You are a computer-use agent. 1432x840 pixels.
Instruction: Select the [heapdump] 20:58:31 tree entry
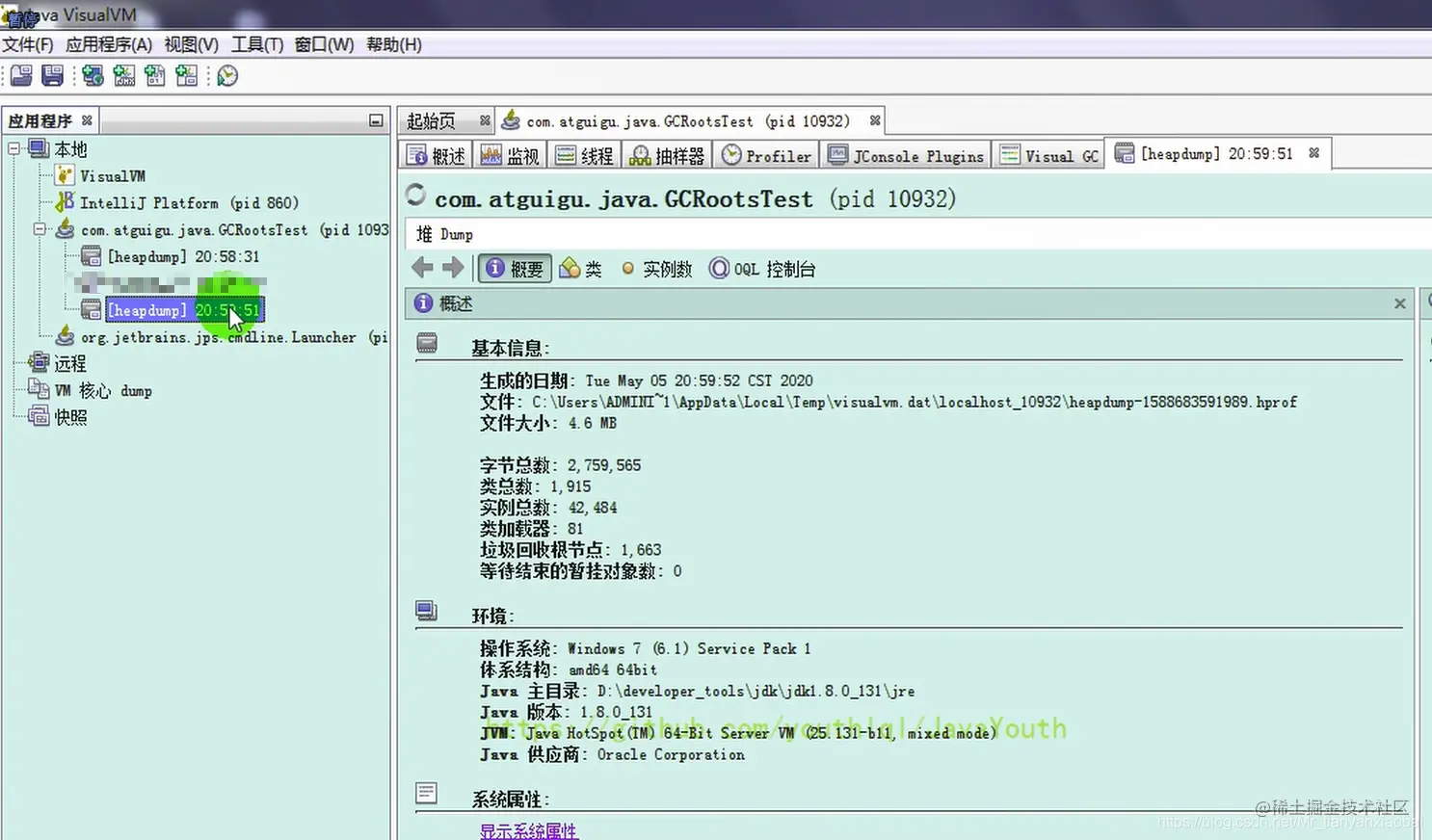[171, 256]
